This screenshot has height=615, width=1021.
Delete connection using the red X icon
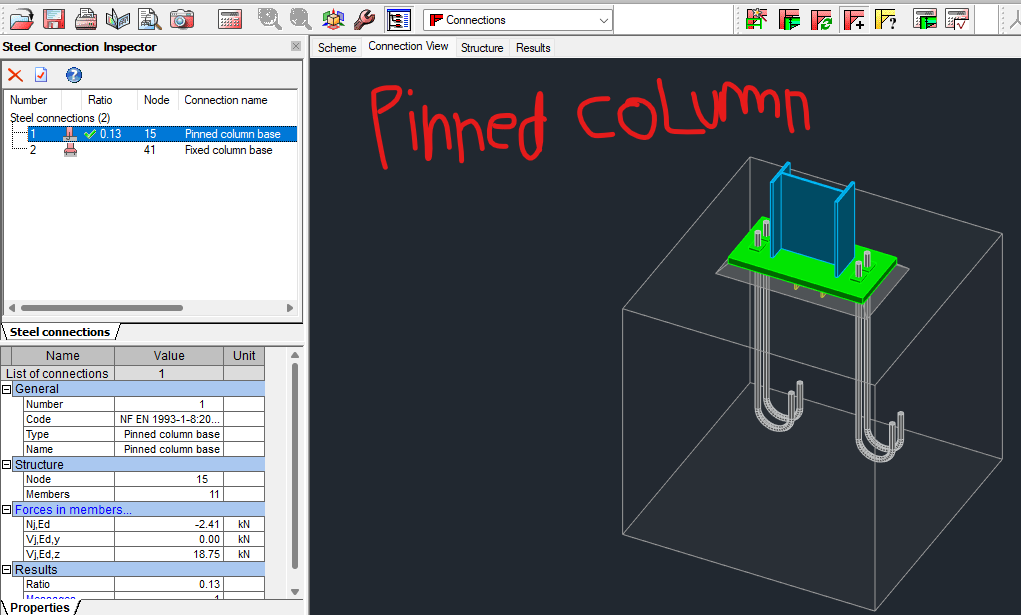pyautogui.click(x=13, y=75)
